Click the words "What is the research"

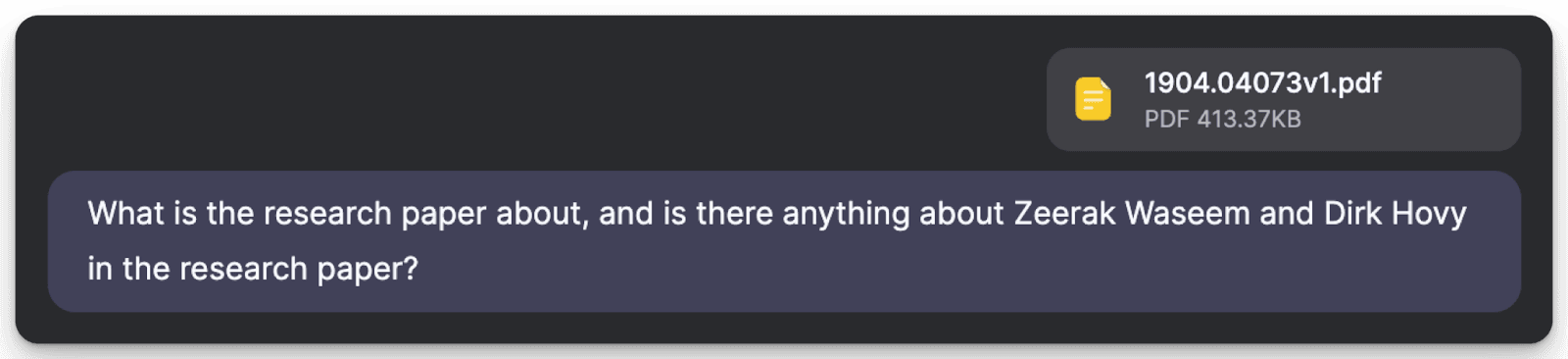tap(240, 213)
